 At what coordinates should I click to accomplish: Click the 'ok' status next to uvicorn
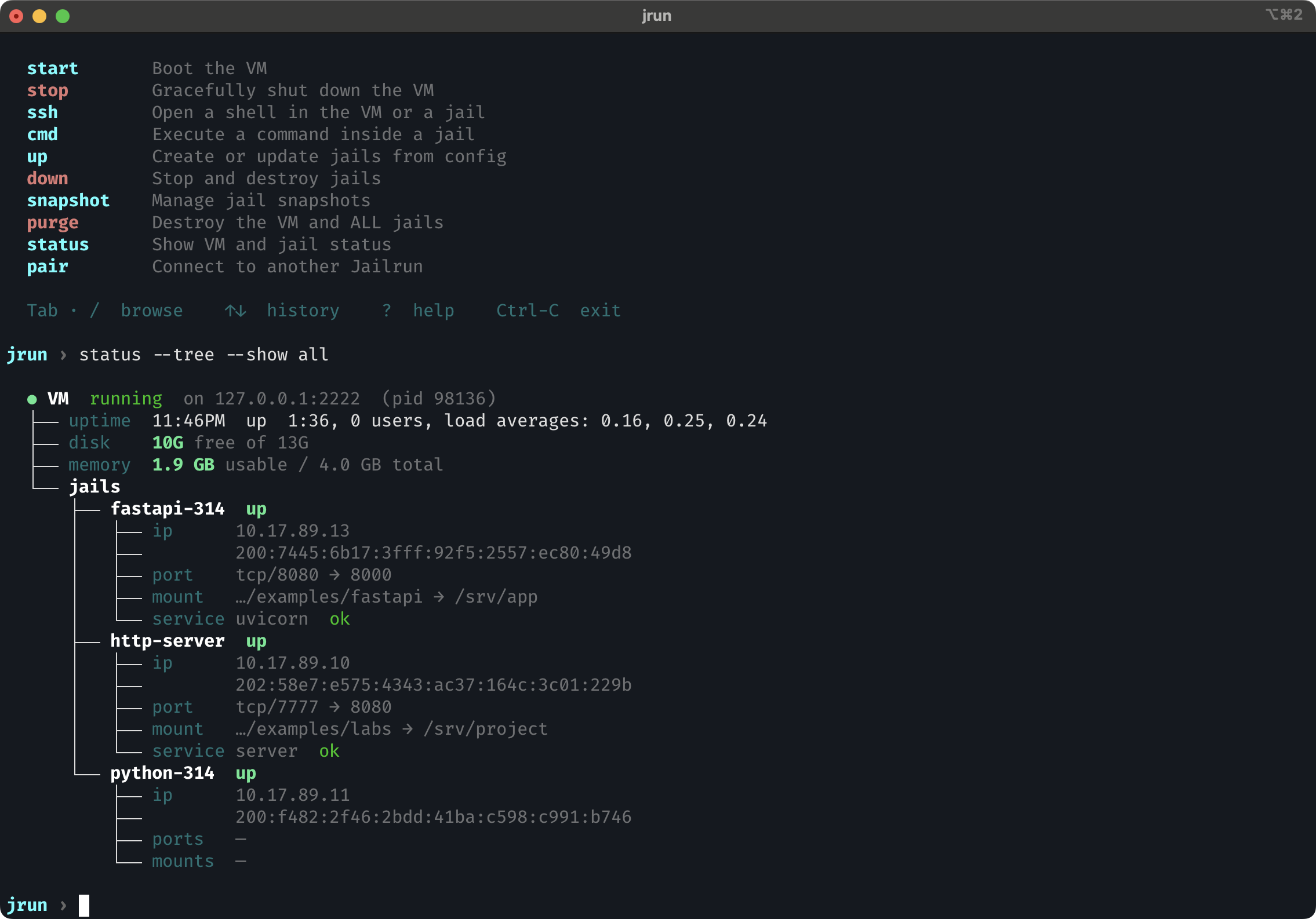click(x=340, y=619)
